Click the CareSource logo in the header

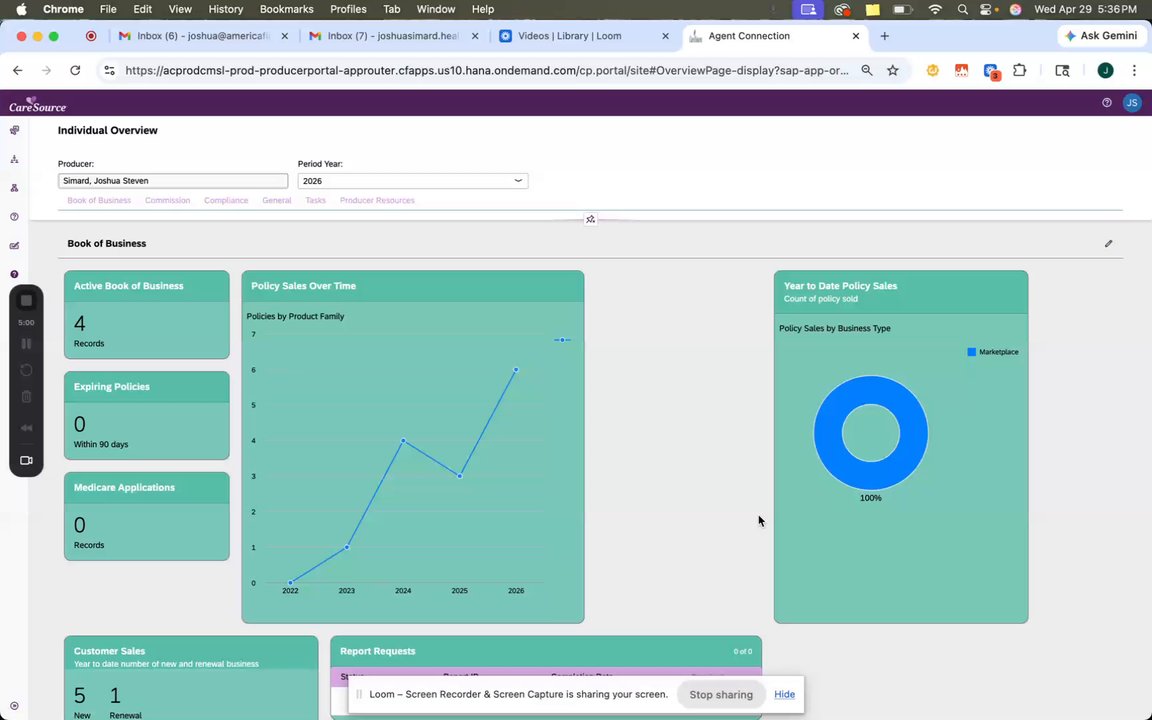pos(37,104)
